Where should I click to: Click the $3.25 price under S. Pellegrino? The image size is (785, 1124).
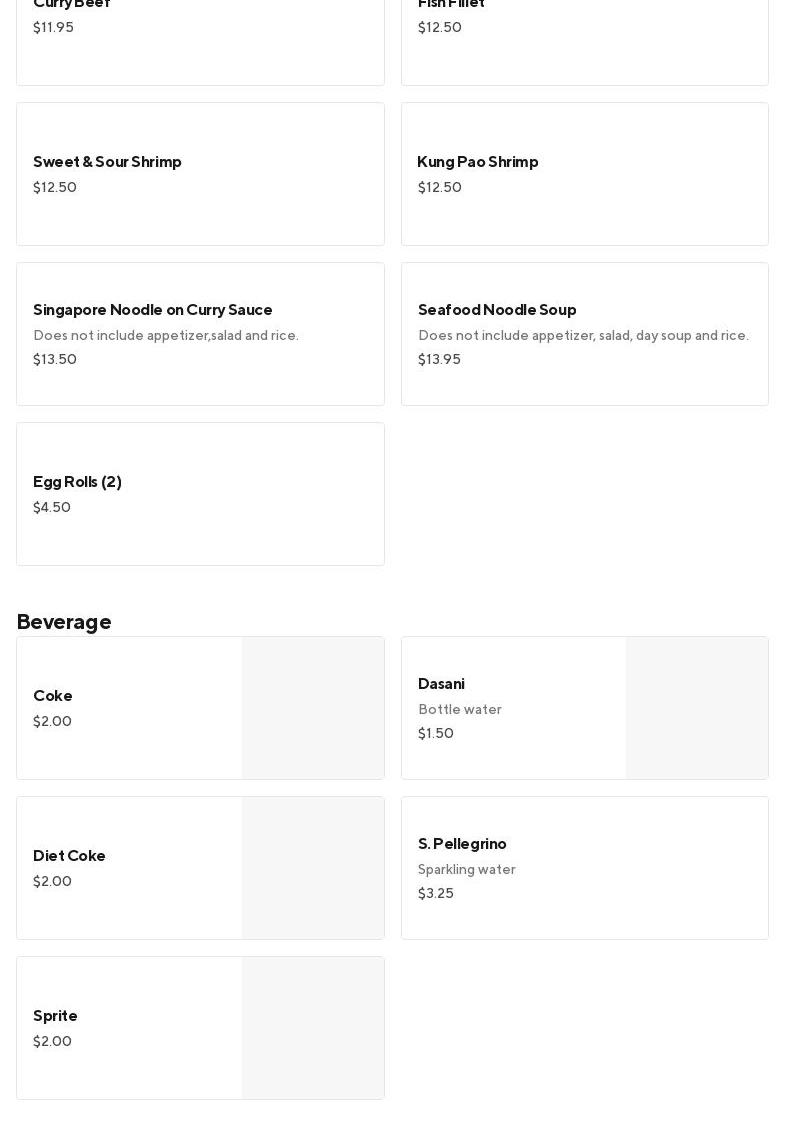pos(436,894)
